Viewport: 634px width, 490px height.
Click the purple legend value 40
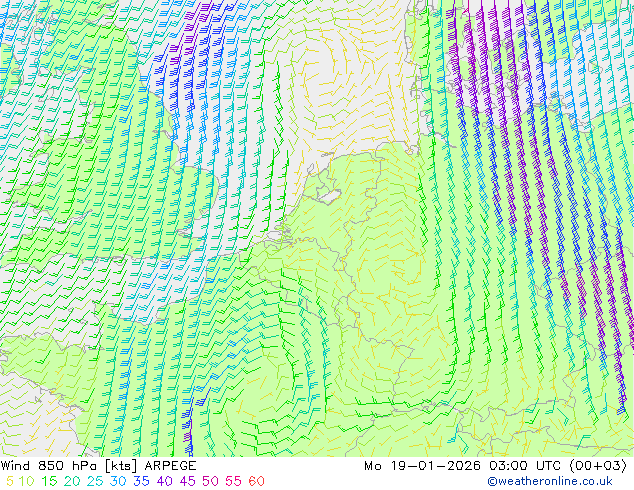click(x=164, y=481)
